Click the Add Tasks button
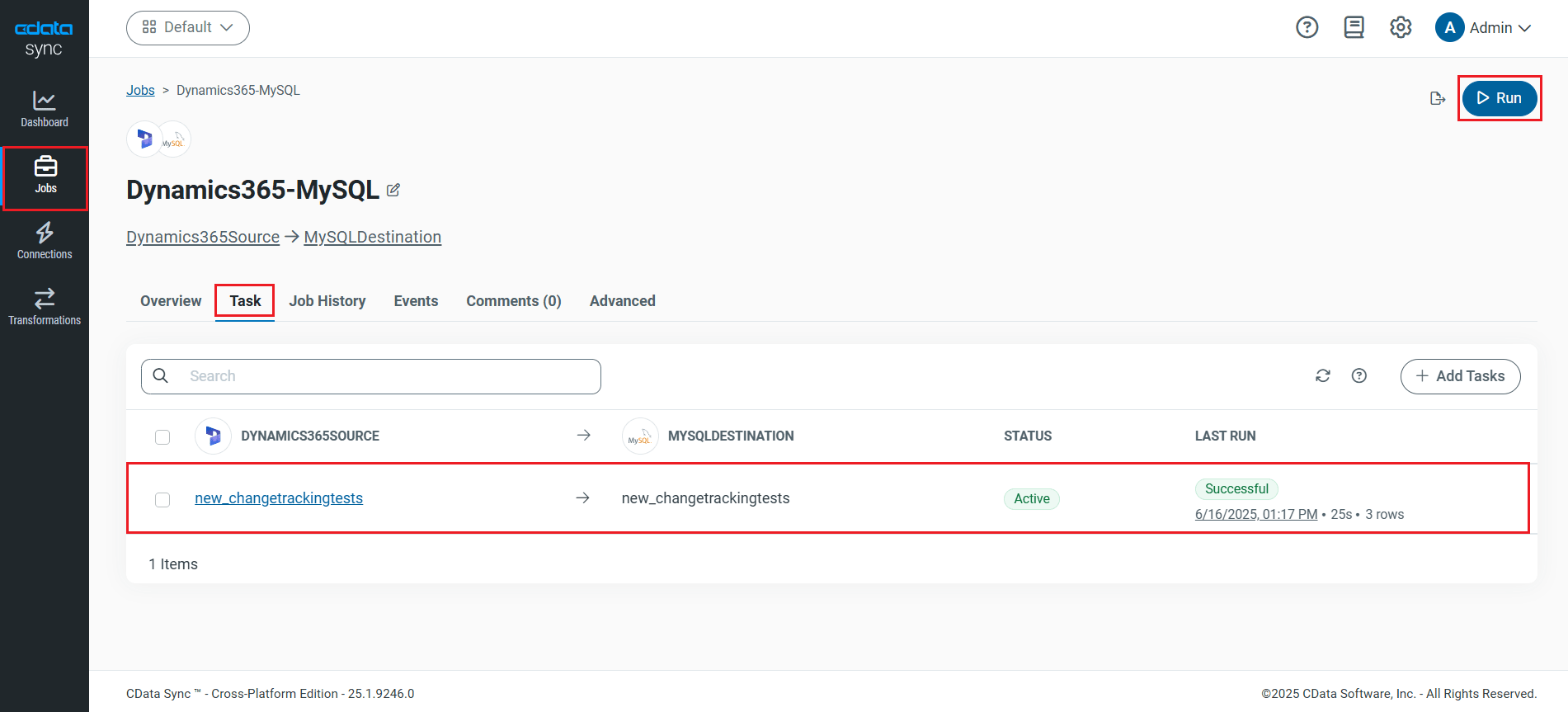Viewport: 1568px width, 712px height. (x=1460, y=376)
